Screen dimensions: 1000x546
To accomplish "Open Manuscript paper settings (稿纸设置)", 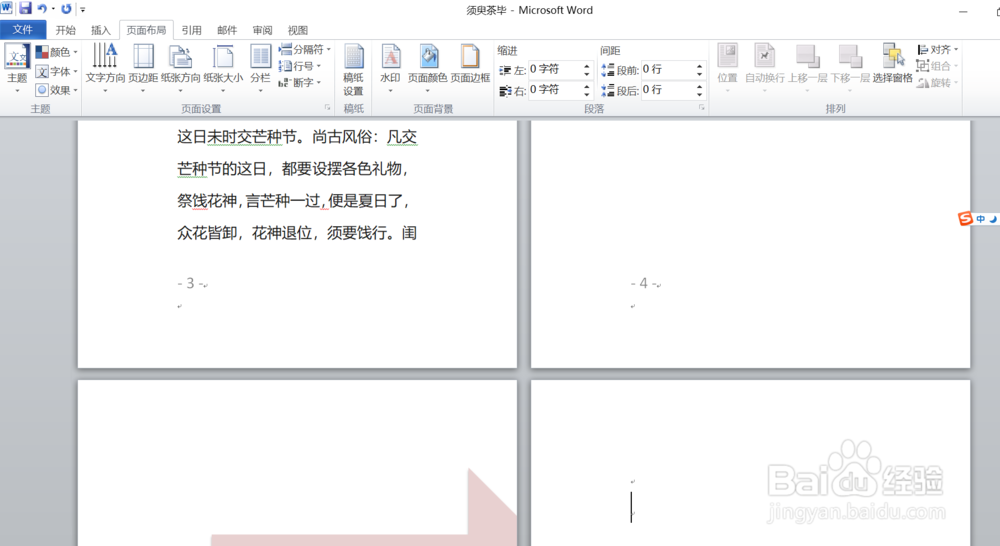I will [x=353, y=70].
